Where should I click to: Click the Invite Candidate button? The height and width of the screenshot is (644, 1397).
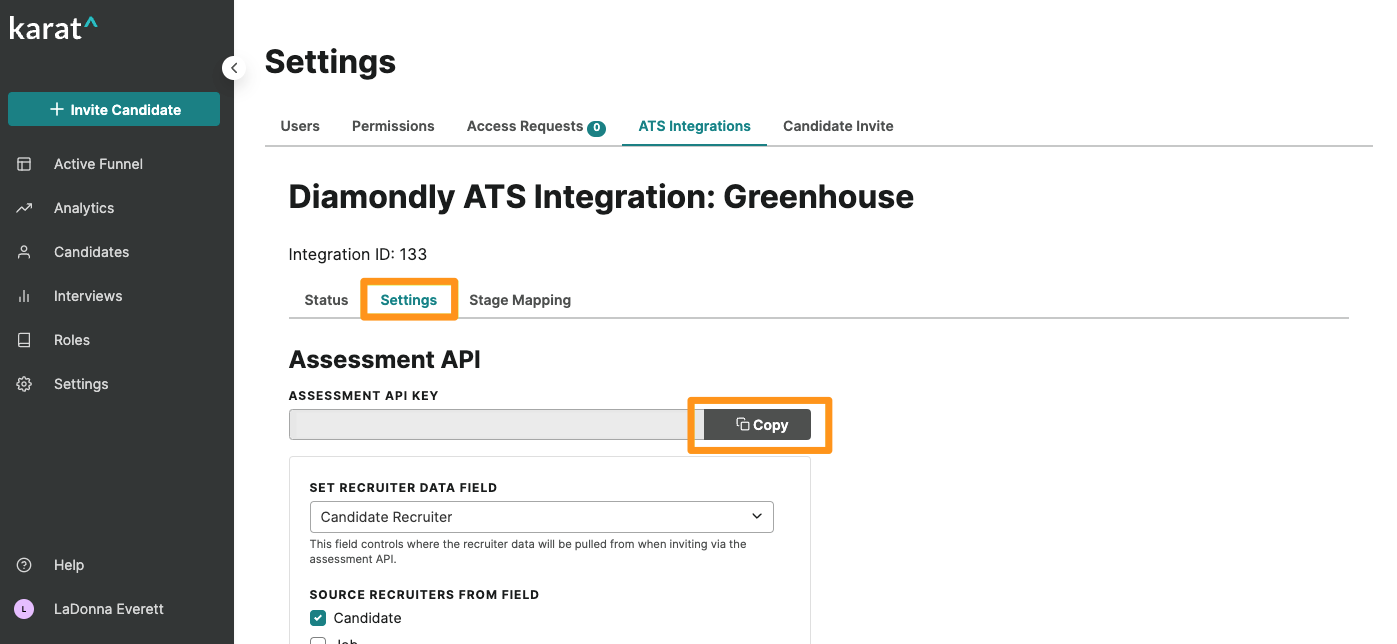(114, 109)
